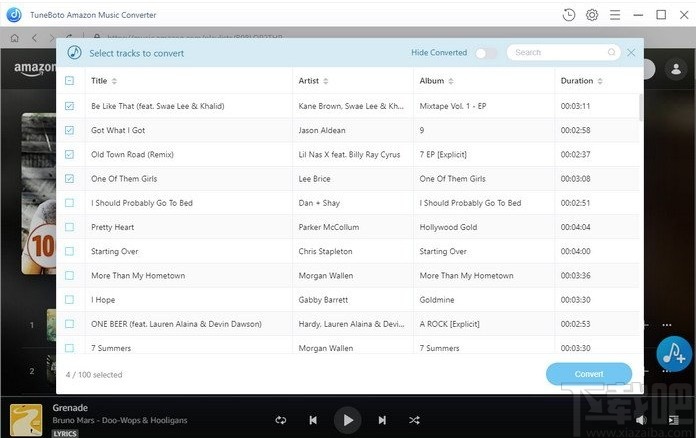696x438 pixels.
Task: Click the search magnifier icon
Action: pyautogui.click(x=611, y=52)
